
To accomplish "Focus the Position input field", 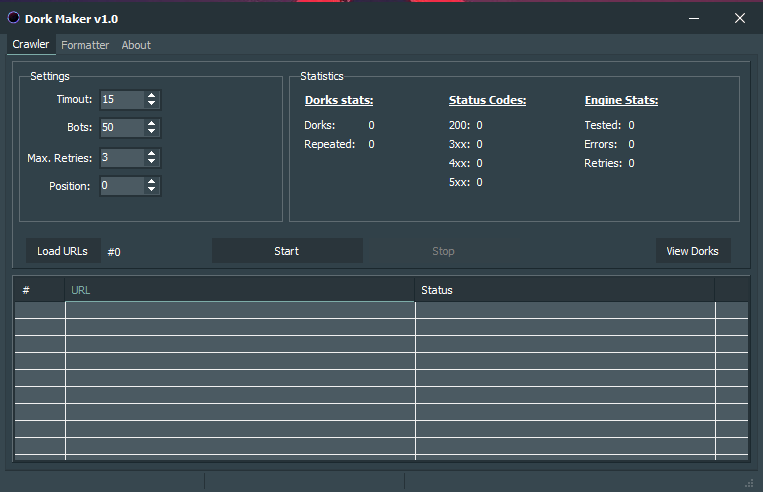I will [122, 185].
